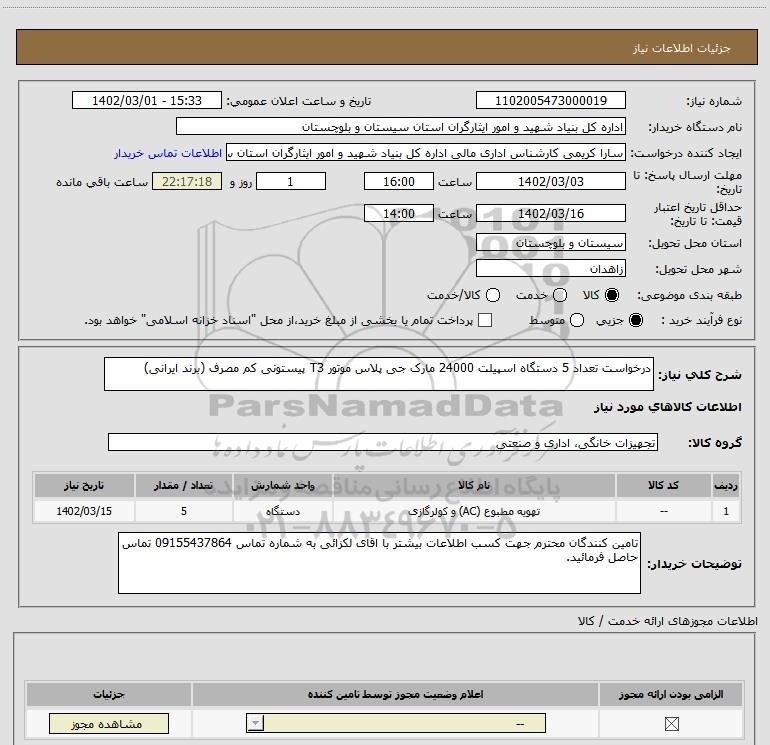Open buyer contact information link
770x745 pixels.
(x=168, y=153)
